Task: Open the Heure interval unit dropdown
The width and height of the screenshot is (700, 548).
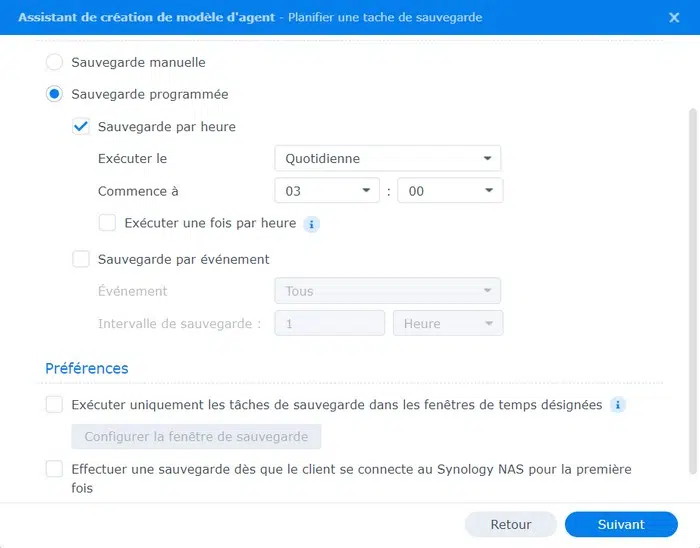Action: (450, 323)
